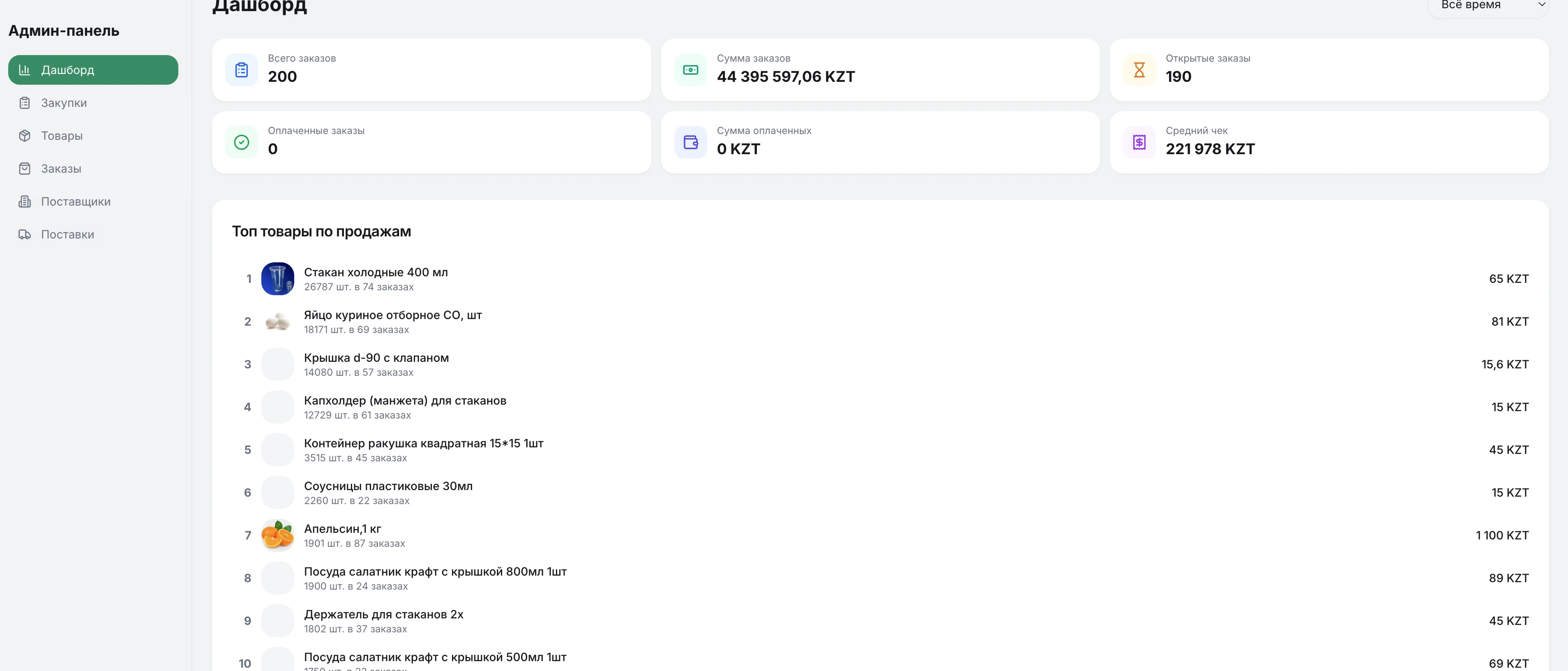Open the Всё время period dropdown
Image resolution: width=1568 pixels, height=671 pixels.
[1487, 5]
